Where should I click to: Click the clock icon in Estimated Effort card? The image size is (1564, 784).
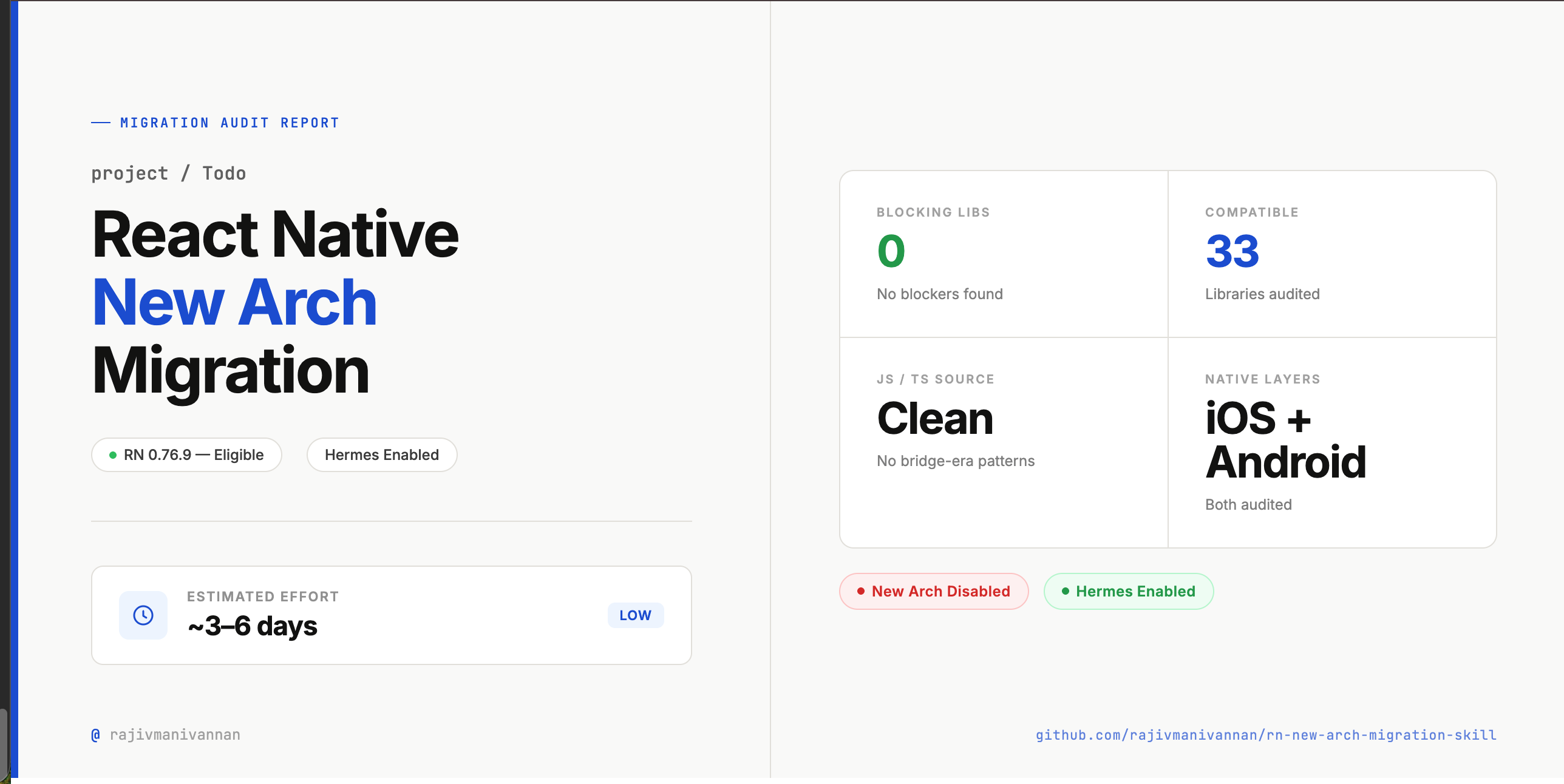143,615
